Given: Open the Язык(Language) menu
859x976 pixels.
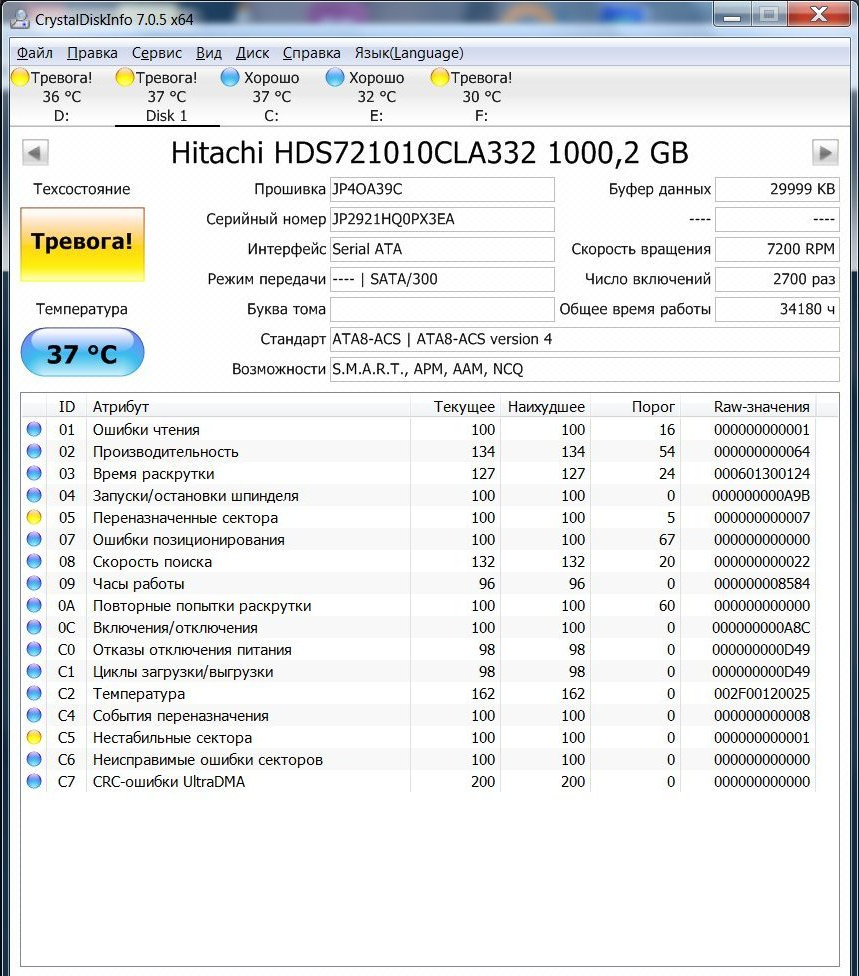Looking at the screenshot, I should coord(409,53).
